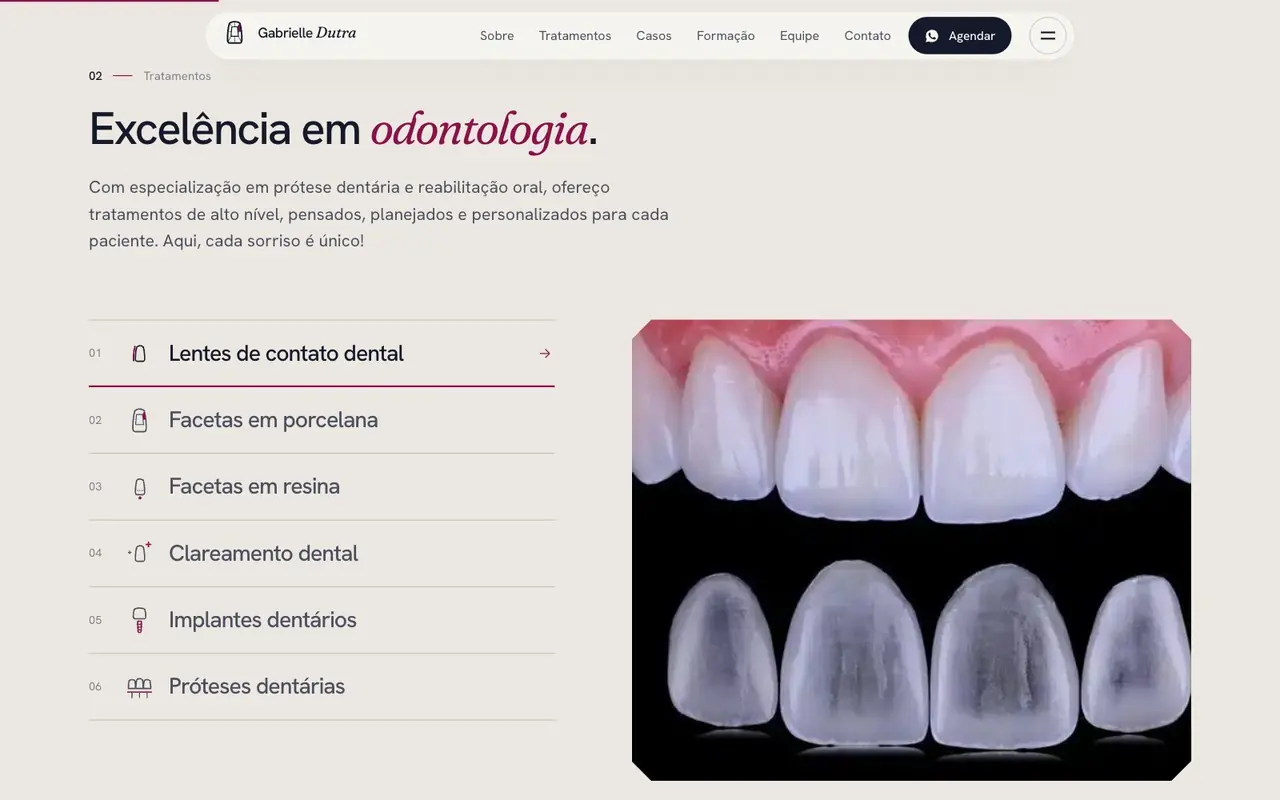Click the 'Excelência em odontologia.' heading
The width and height of the screenshot is (1280, 800).
(343, 130)
